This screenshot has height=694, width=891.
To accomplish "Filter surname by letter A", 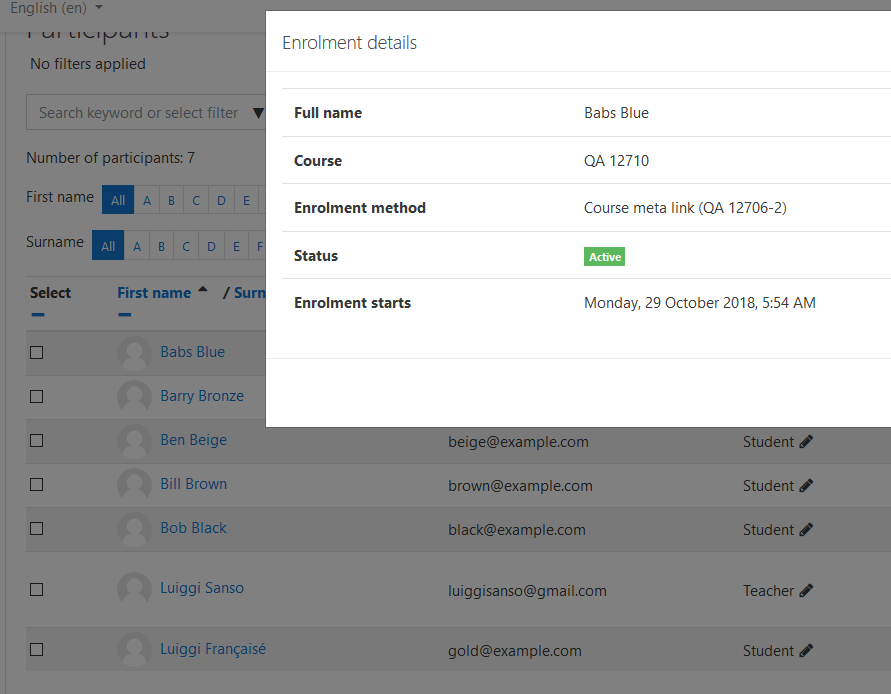I will click(x=137, y=246).
